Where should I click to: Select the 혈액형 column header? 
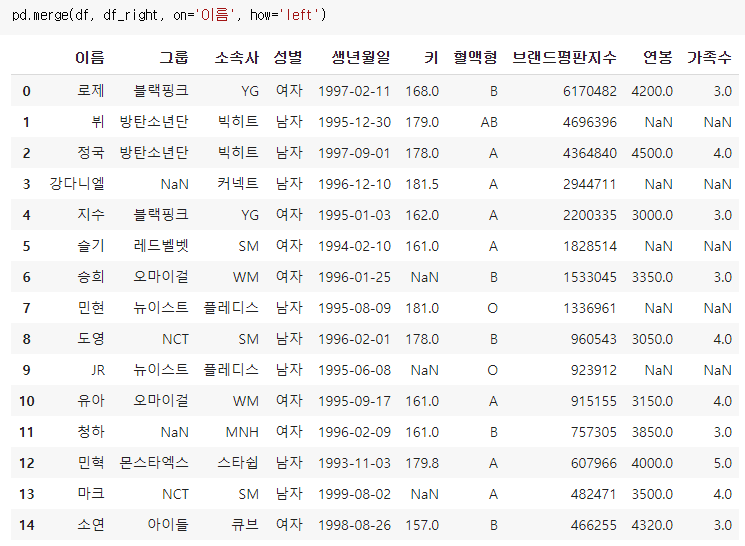point(475,57)
